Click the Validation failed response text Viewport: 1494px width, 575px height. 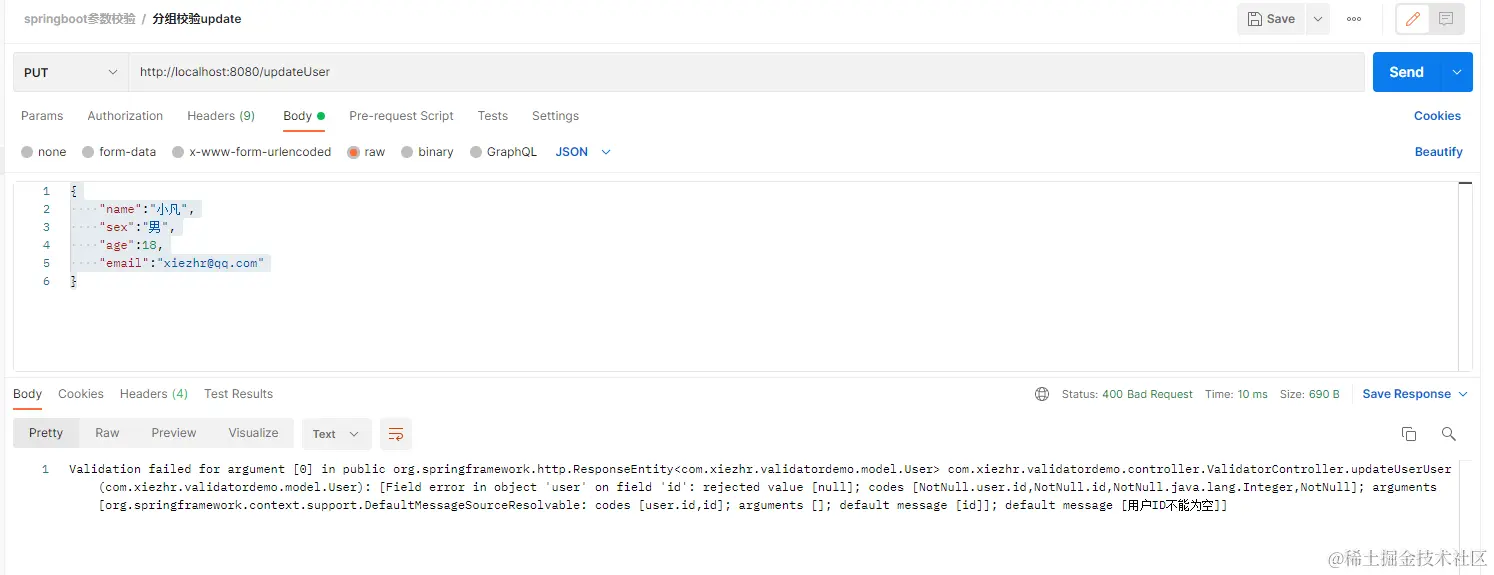tap(760, 487)
